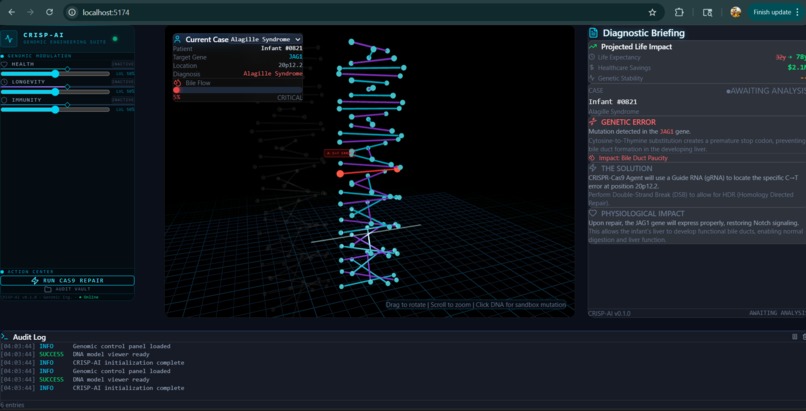
Task: Click the Audit Log terminal icon
Action: click(5, 337)
